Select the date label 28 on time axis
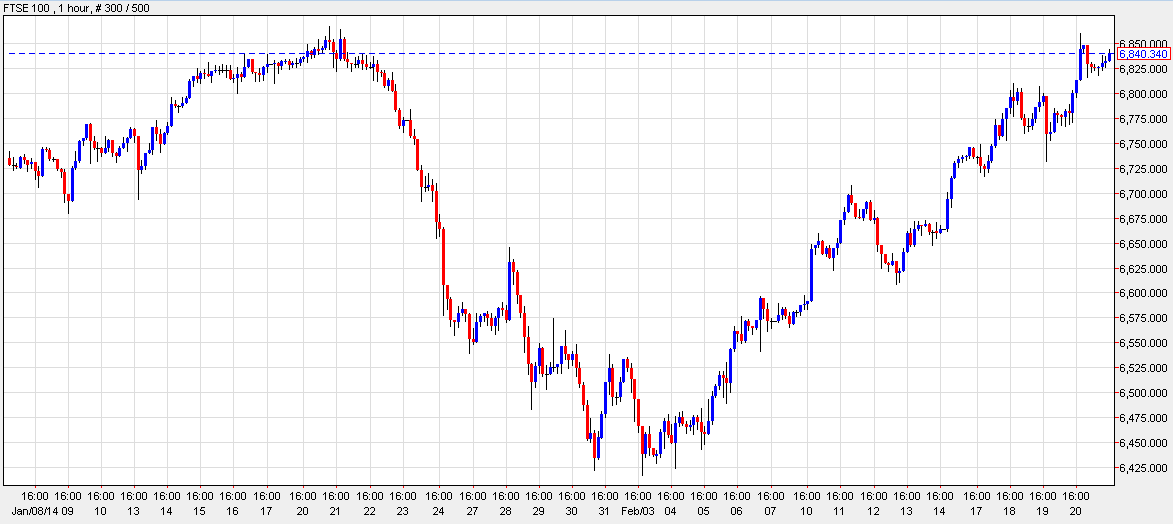This screenshot has height=524, width=1173. [506, 510]
